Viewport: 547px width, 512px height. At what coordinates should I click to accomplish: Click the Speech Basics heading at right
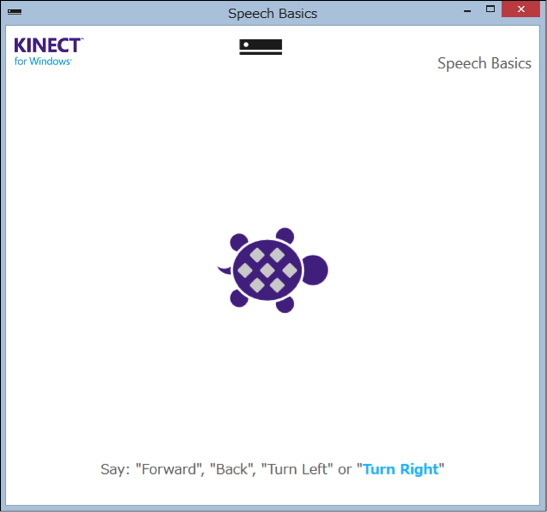point(484,63)
